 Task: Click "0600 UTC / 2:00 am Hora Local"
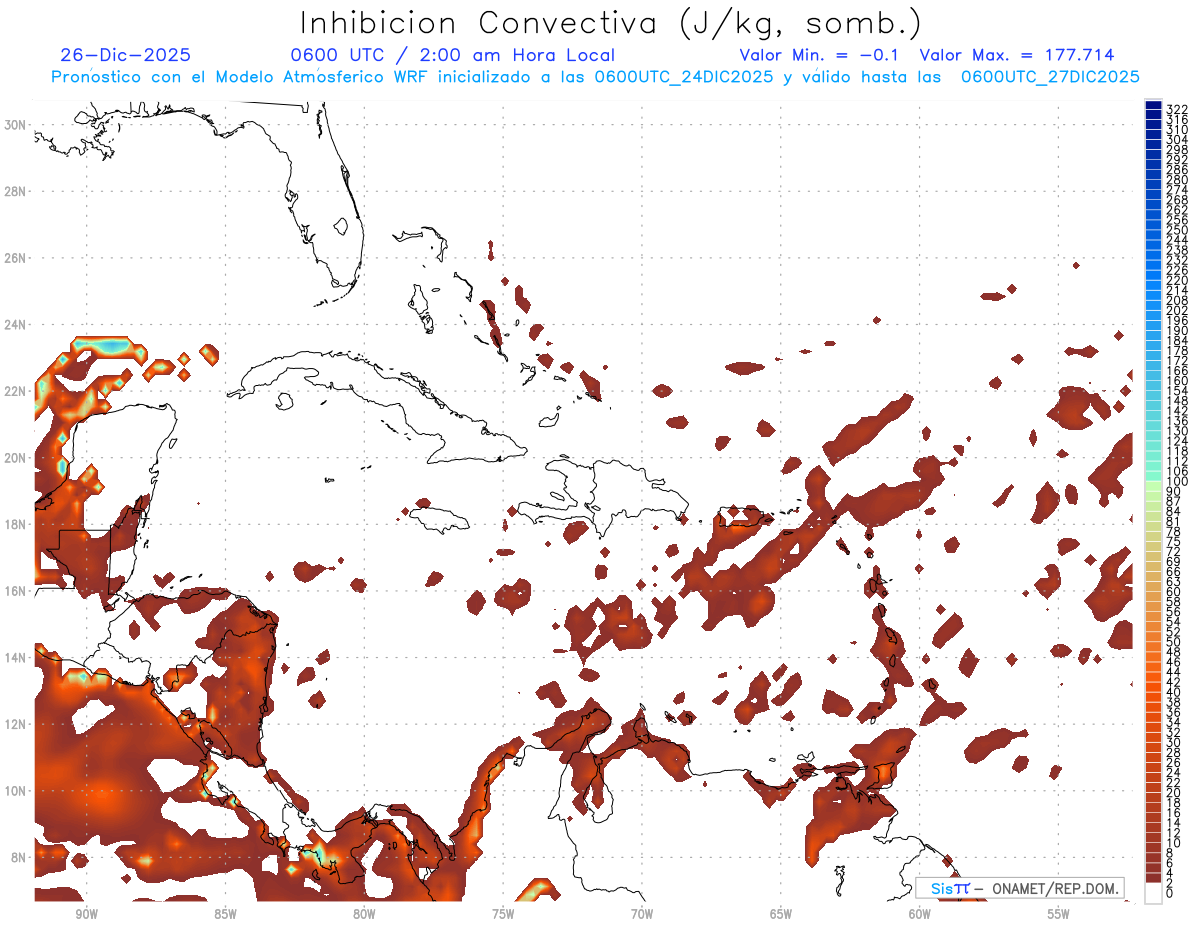[x=452, y=56]
